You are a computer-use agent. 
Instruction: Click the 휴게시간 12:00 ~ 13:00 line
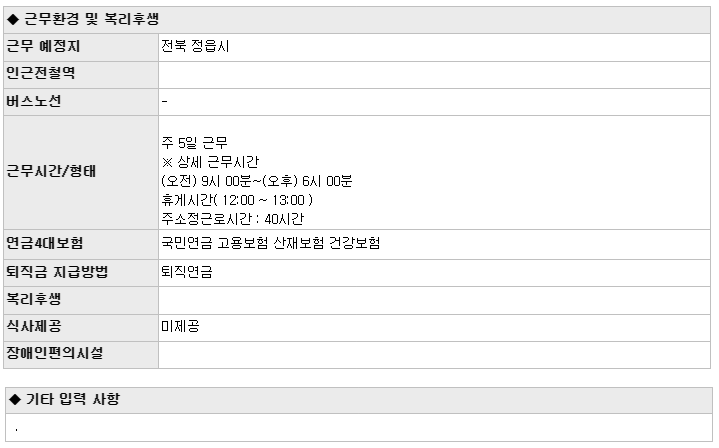click(x=237, y=200)
